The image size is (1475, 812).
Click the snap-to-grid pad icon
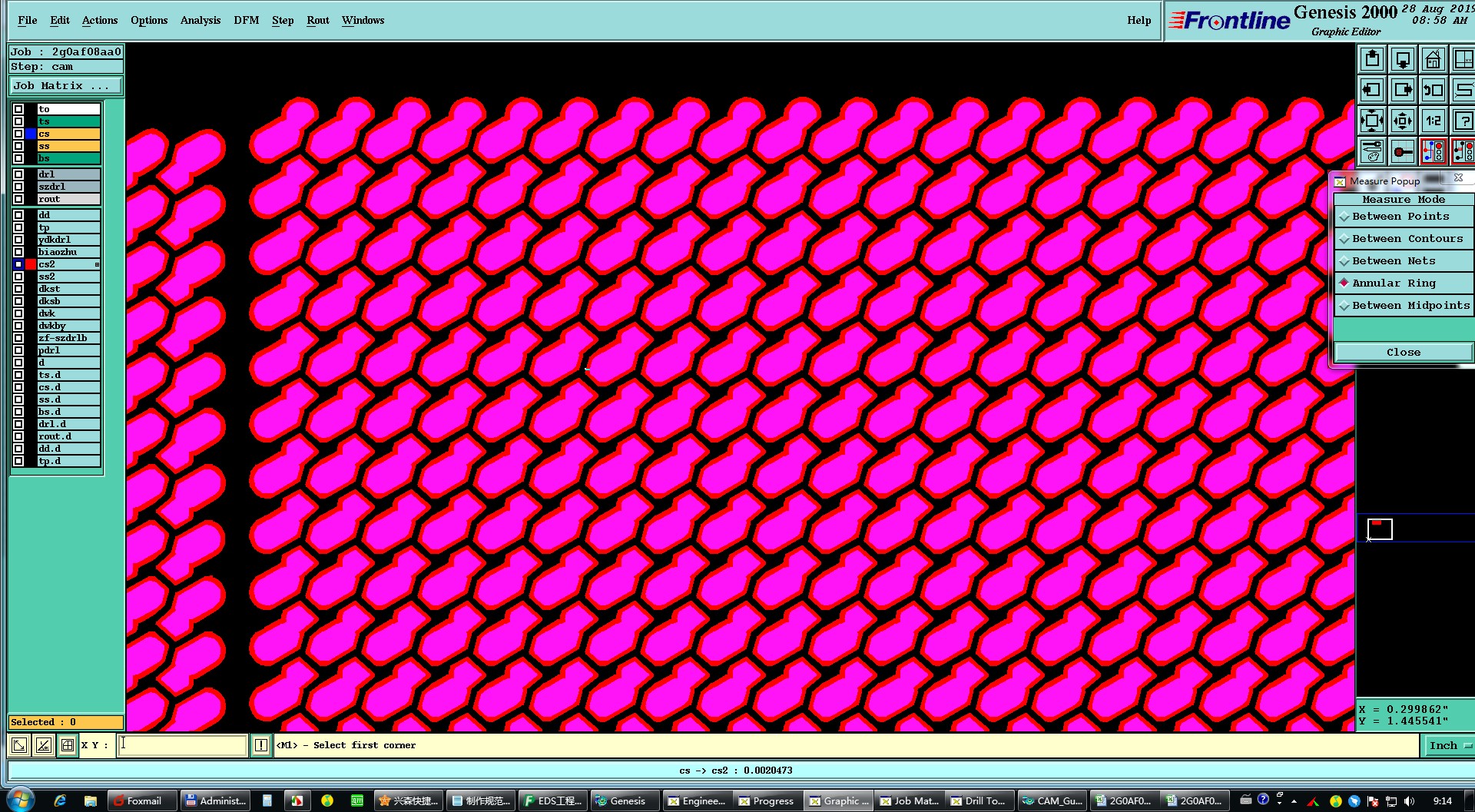pyautogui.click(x=1403, y=151)
